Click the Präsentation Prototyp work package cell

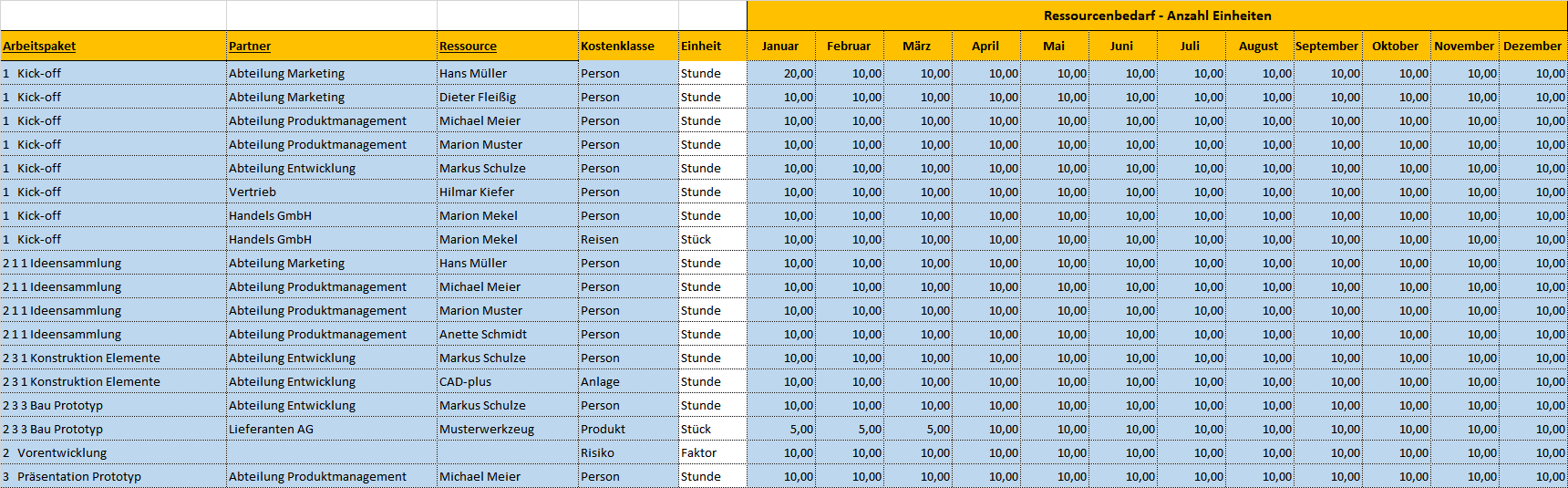click(x=113, y=476)
